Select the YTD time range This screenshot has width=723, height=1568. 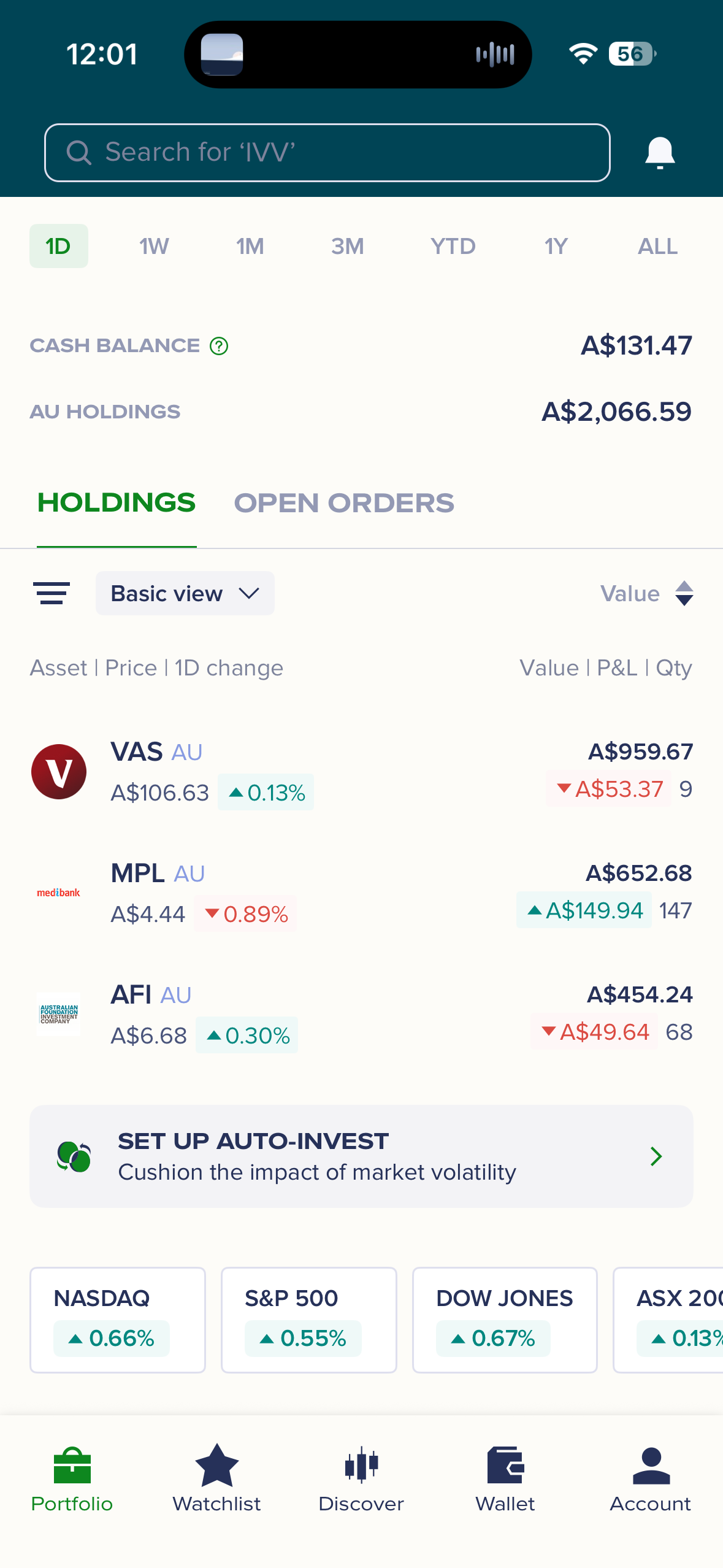coord(453,247)
